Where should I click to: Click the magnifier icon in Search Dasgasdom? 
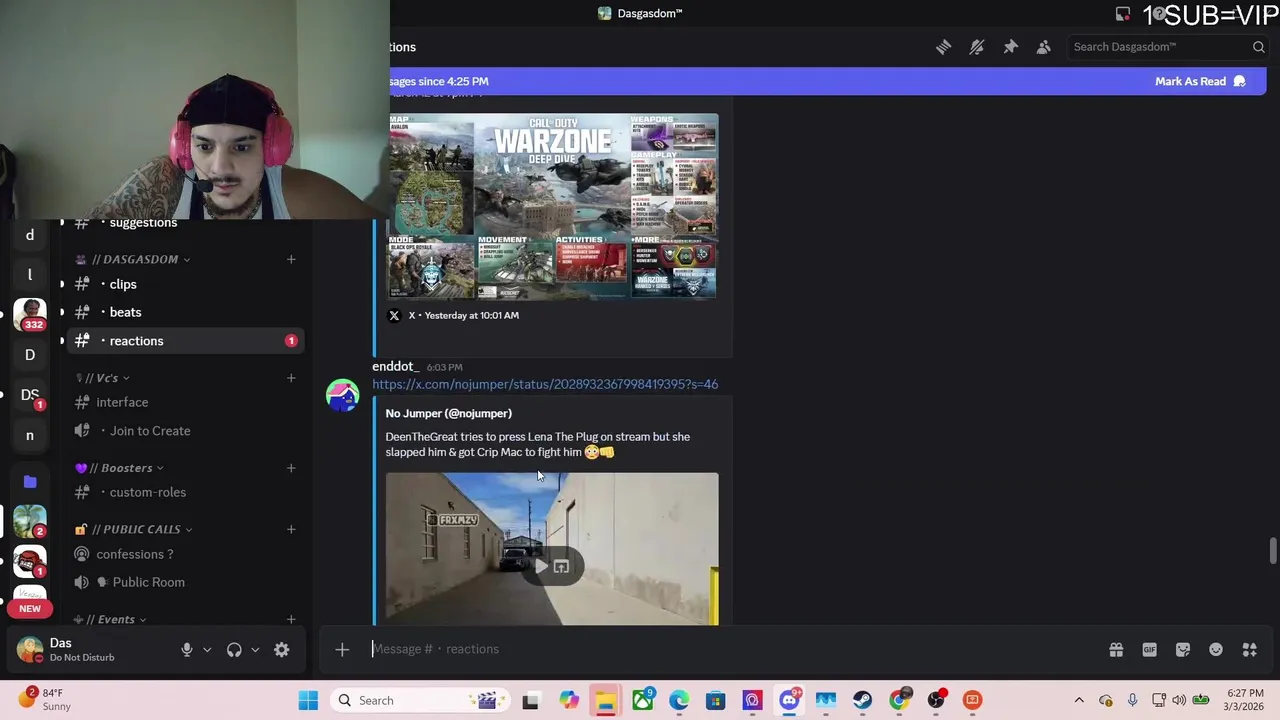point(1259,47)
